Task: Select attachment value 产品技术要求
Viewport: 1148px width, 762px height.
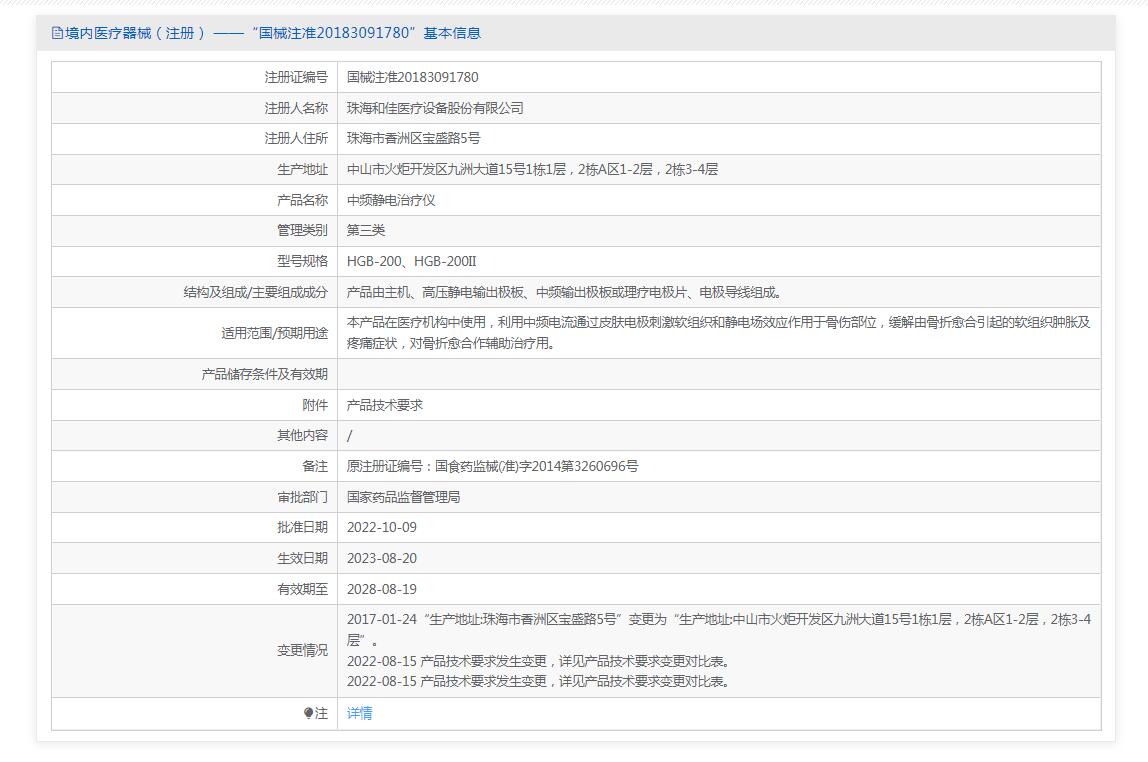Action: click(384, 405)
